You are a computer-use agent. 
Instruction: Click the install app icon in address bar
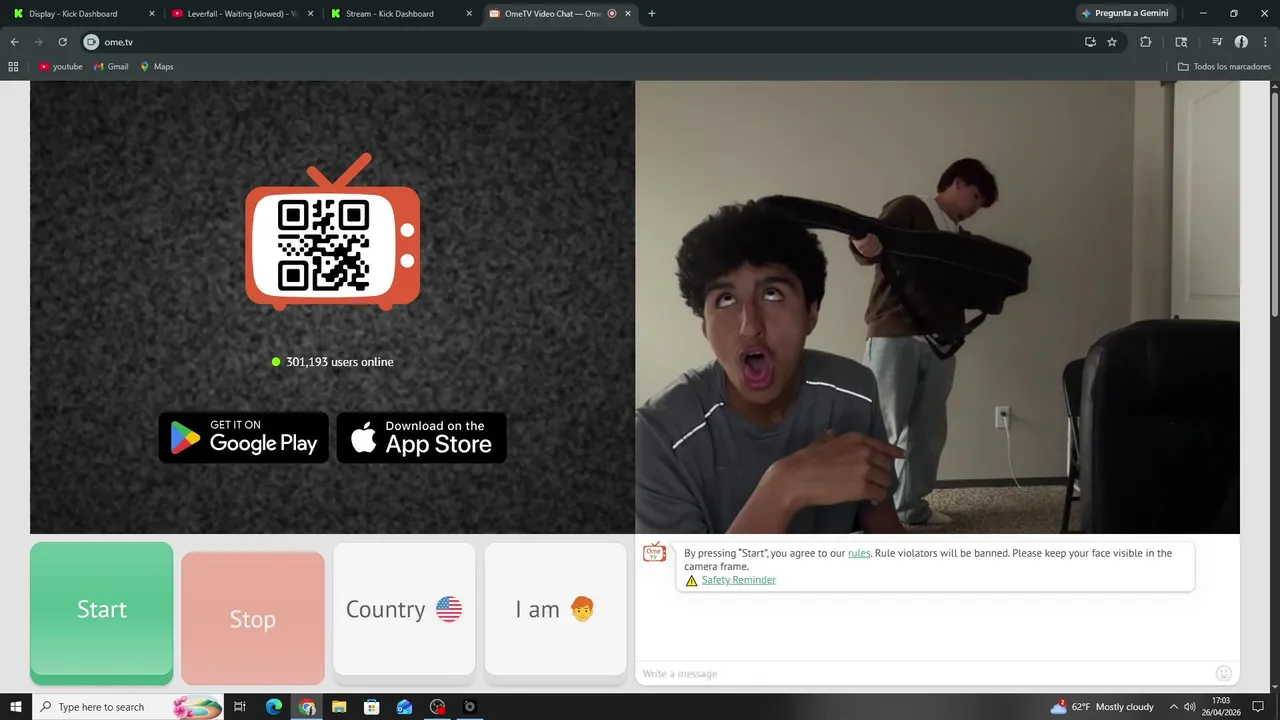[1090, 42]
